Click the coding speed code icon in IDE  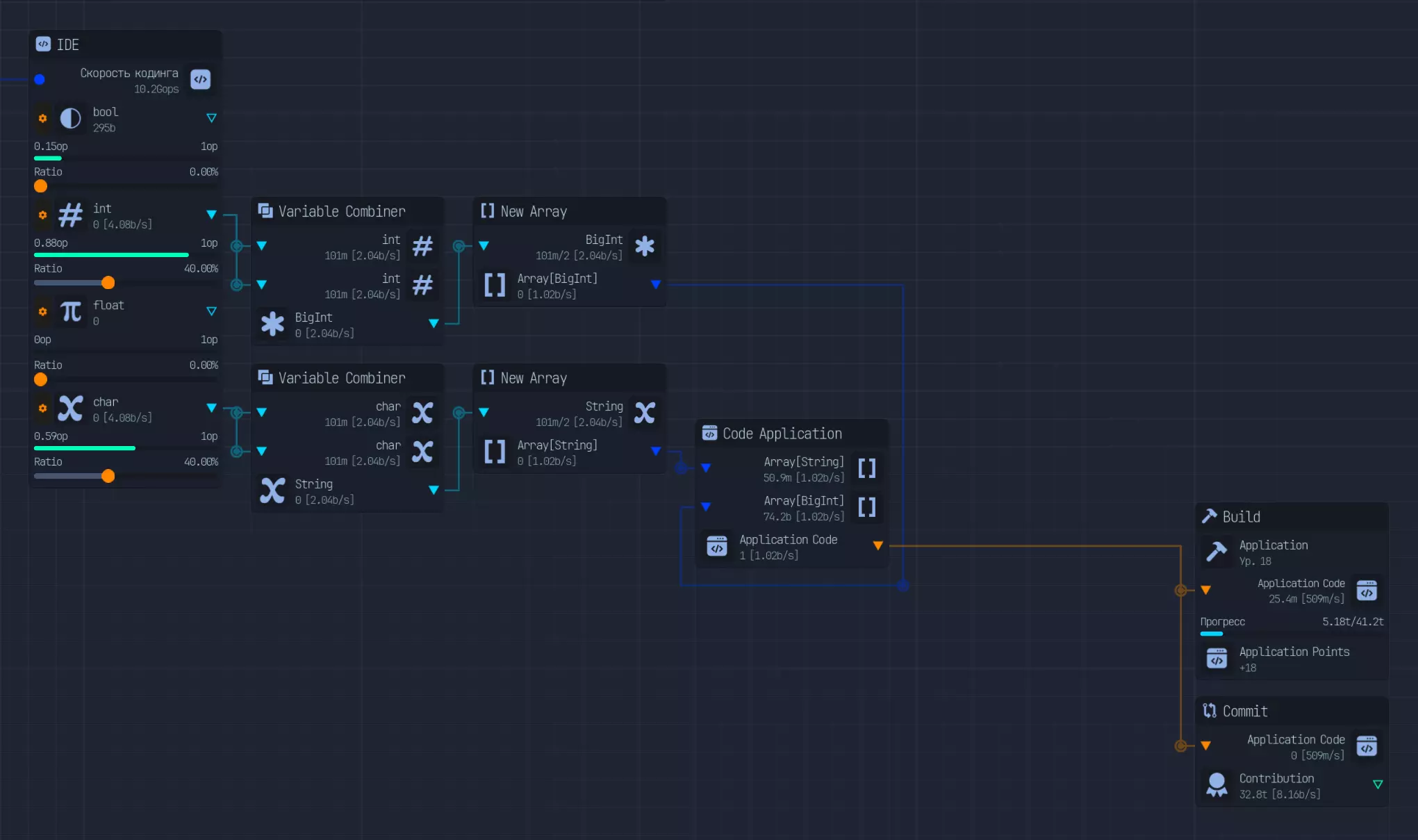(x=201, y=80)
